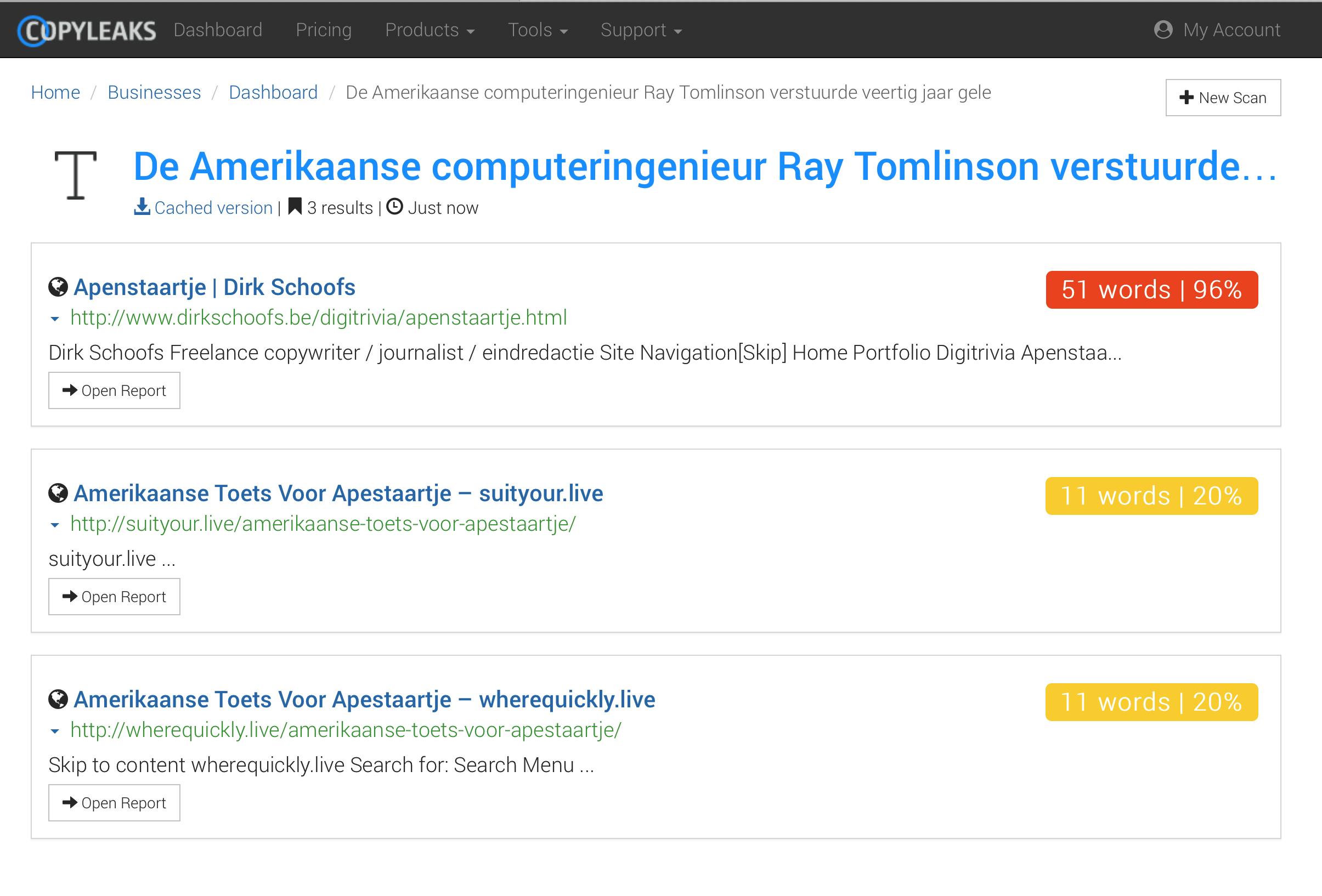Click globe icon beside the wherequickly.live result
The image size is (1322, 896).
58,699
